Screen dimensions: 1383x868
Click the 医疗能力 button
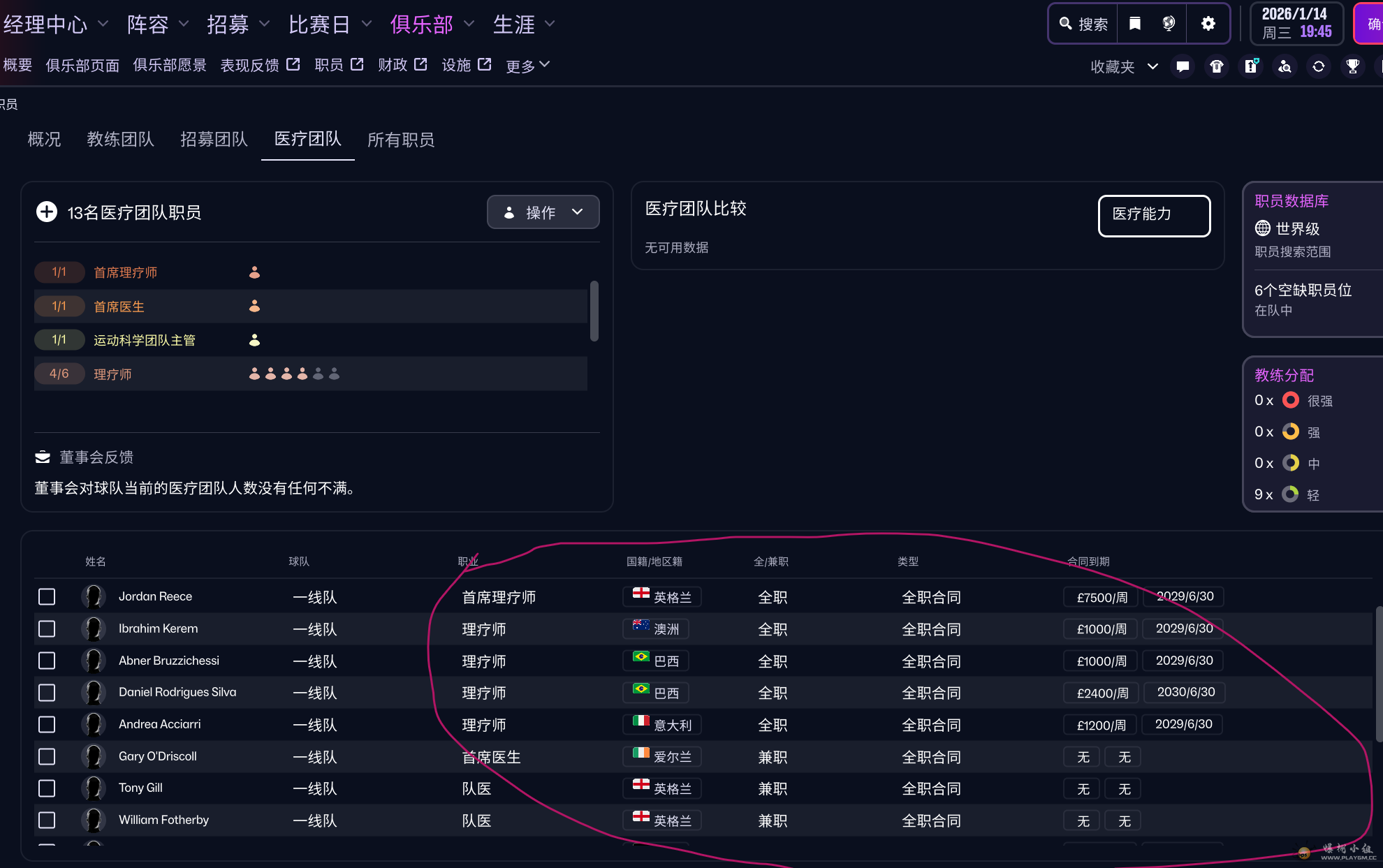point(1154,215)
